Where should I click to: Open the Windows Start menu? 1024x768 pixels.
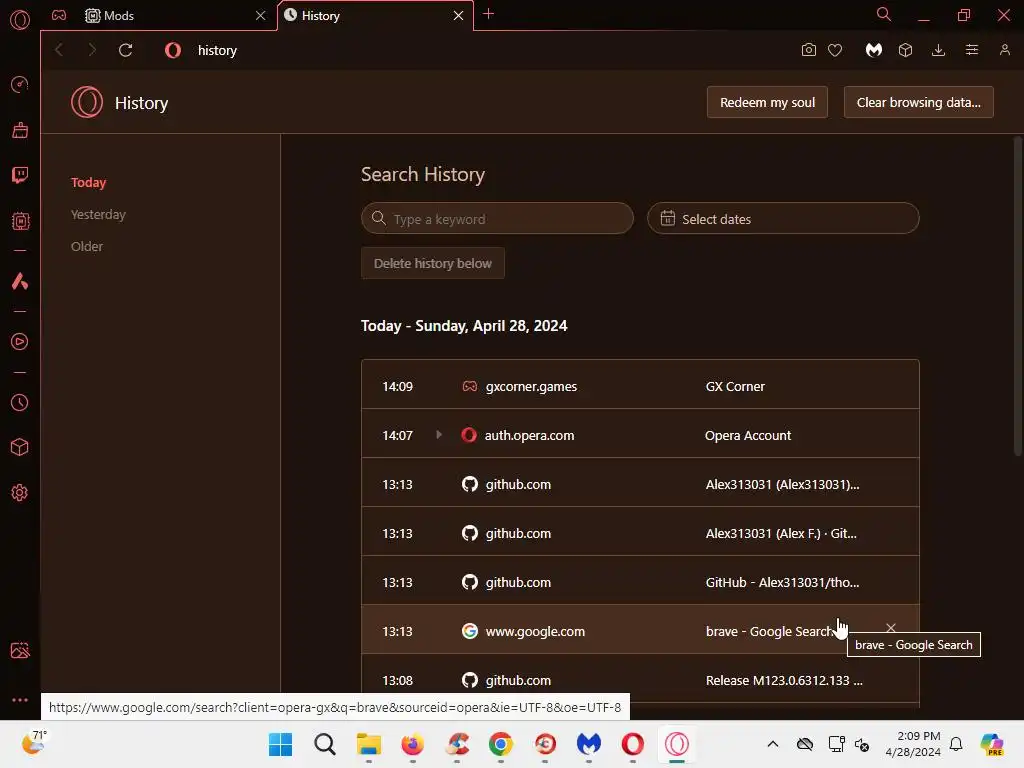coord(281,744)
